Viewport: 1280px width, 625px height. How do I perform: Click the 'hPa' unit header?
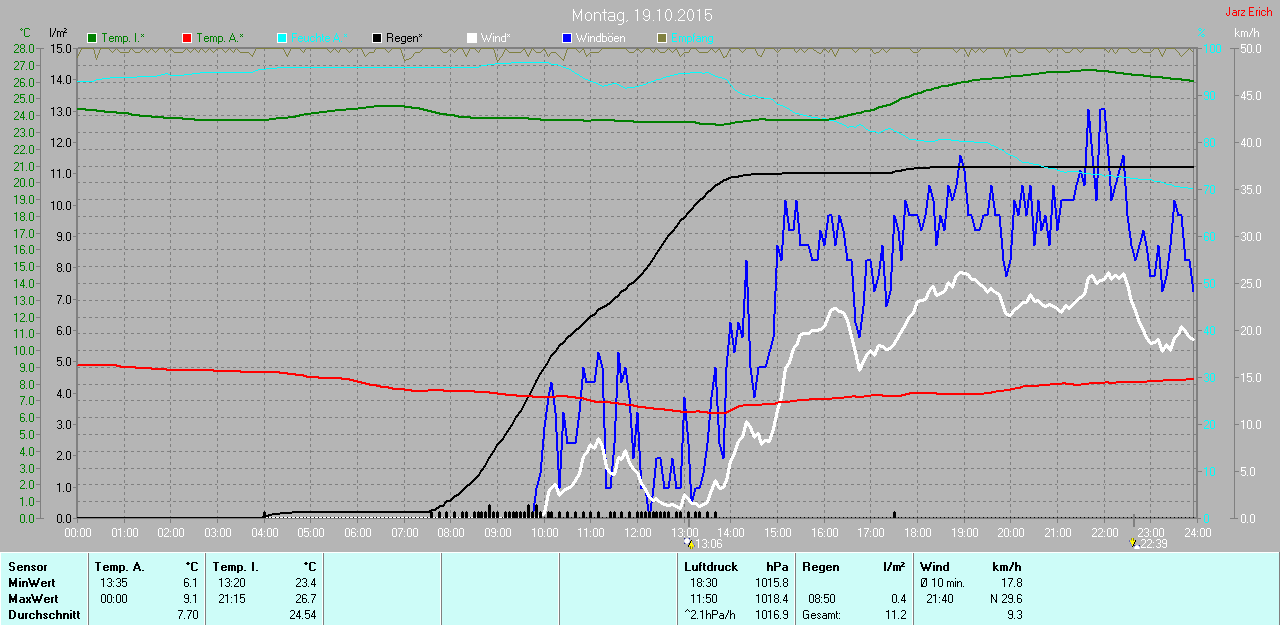click(777, 567)
